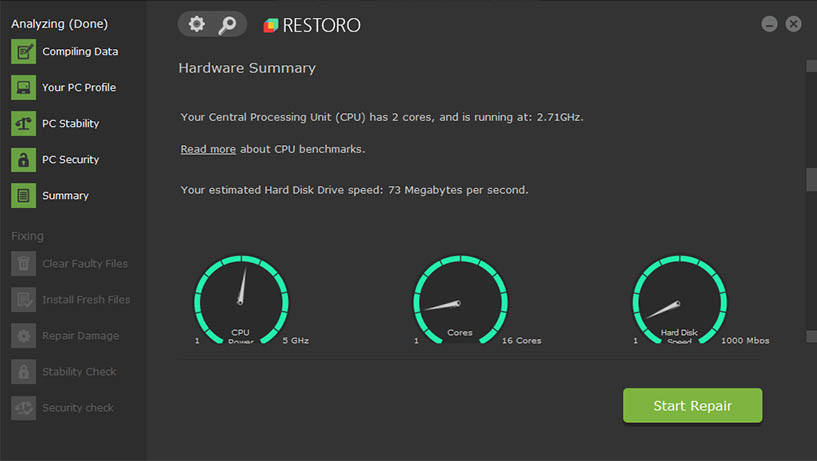Select Compiling Data step label
The height and width of the screenshot is (461, 817).
[x=80, y=52]
